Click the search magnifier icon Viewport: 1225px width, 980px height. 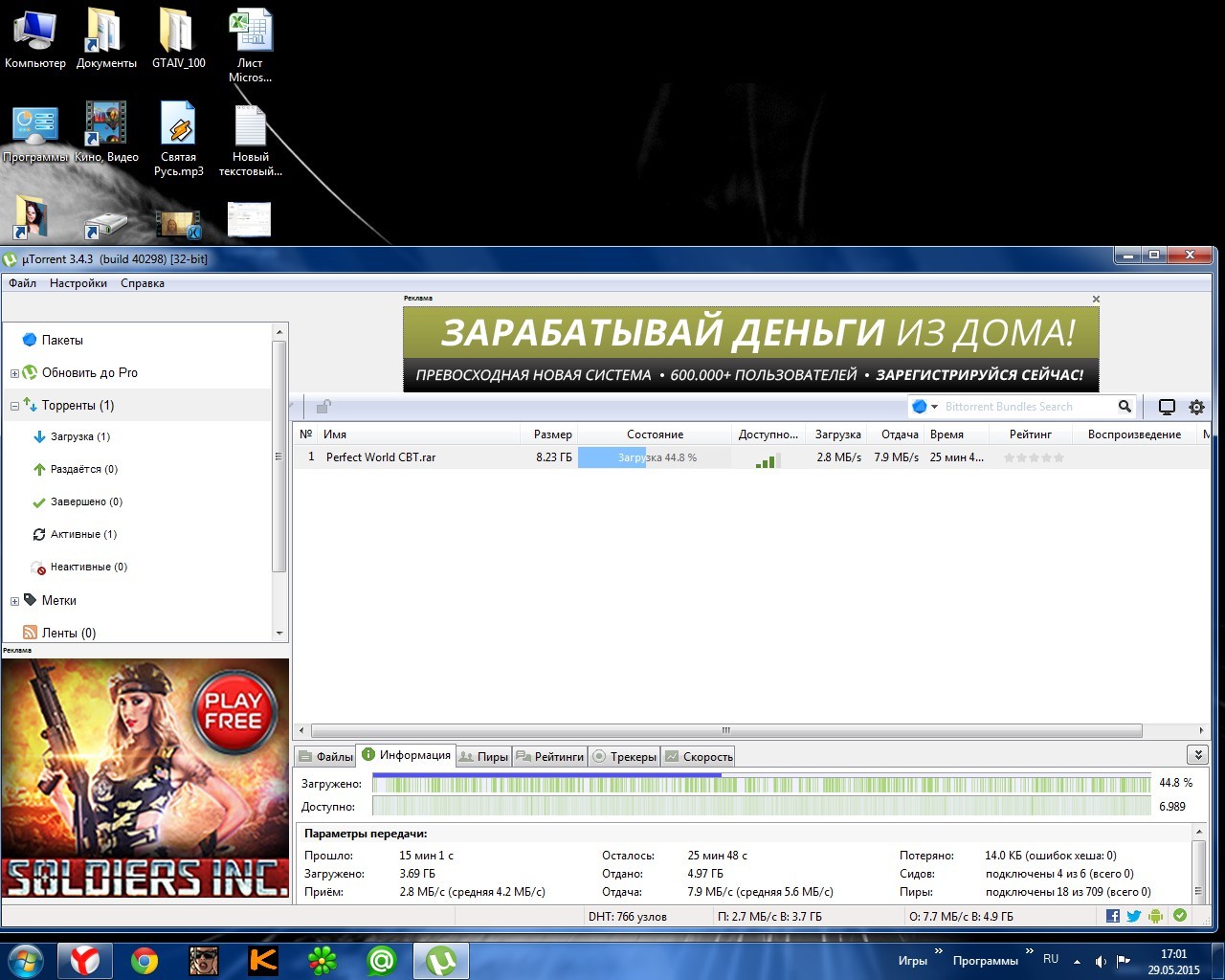1125,407
